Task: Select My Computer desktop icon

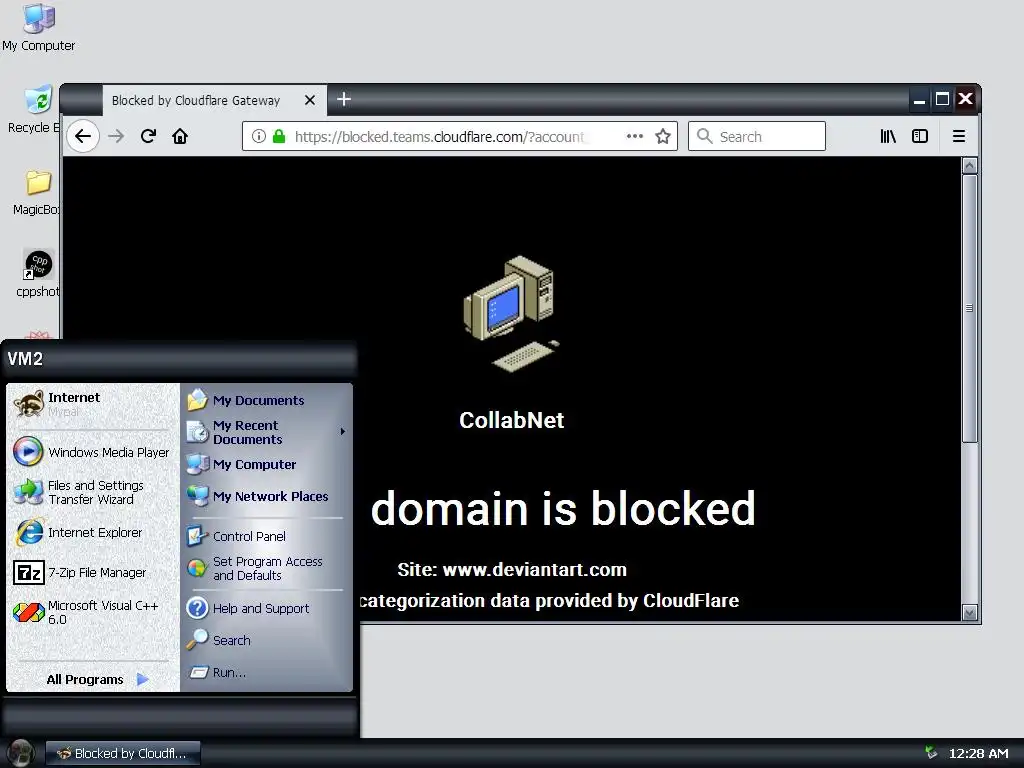Action: [39, 27]
